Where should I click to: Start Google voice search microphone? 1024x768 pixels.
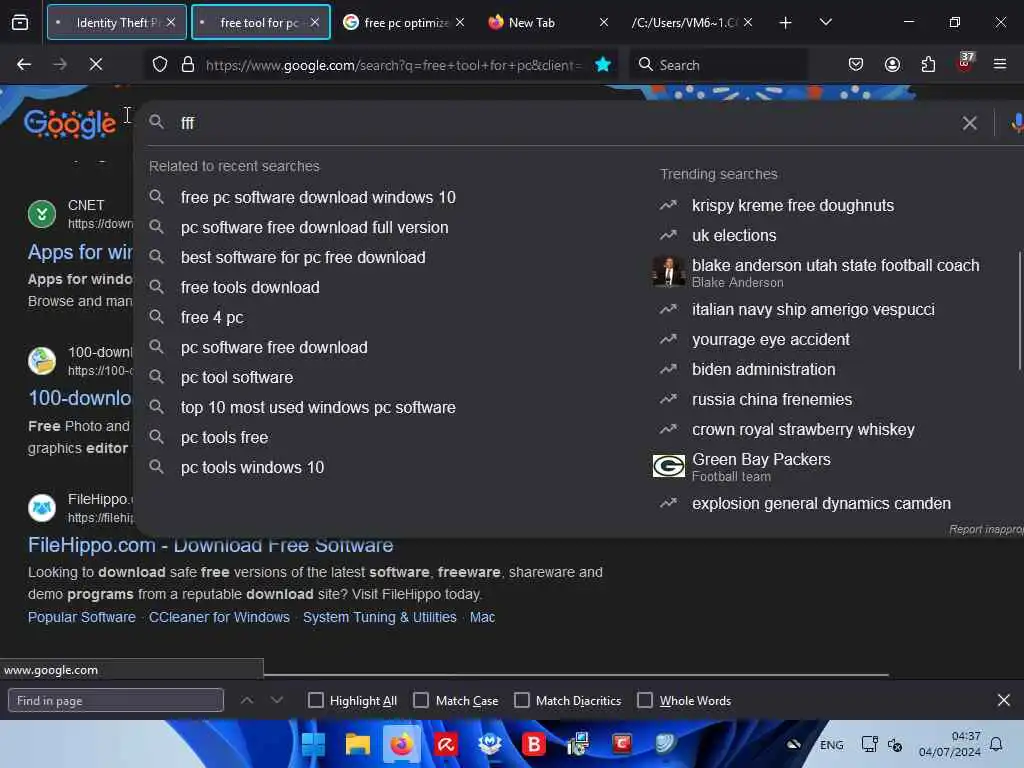click(x=1017, y=123)
